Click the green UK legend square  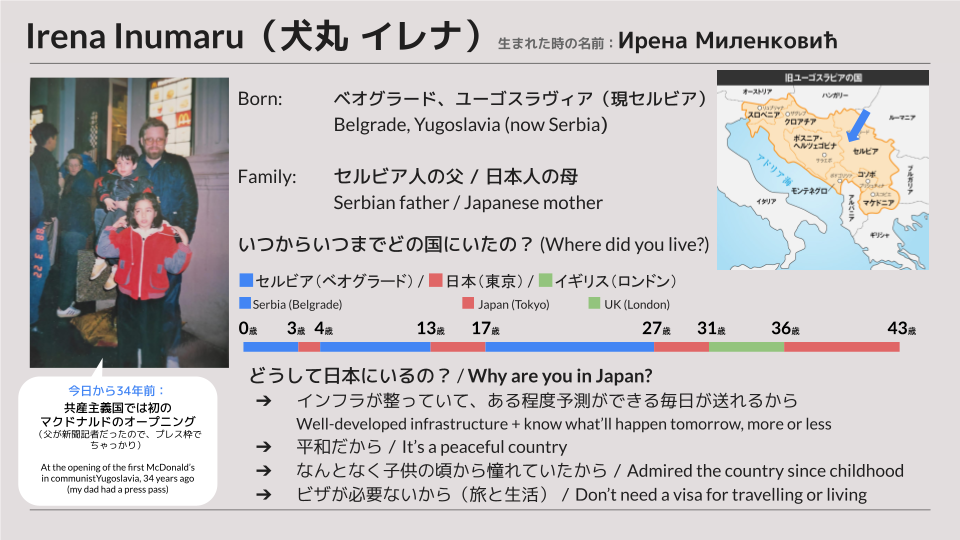click(546, 280)
